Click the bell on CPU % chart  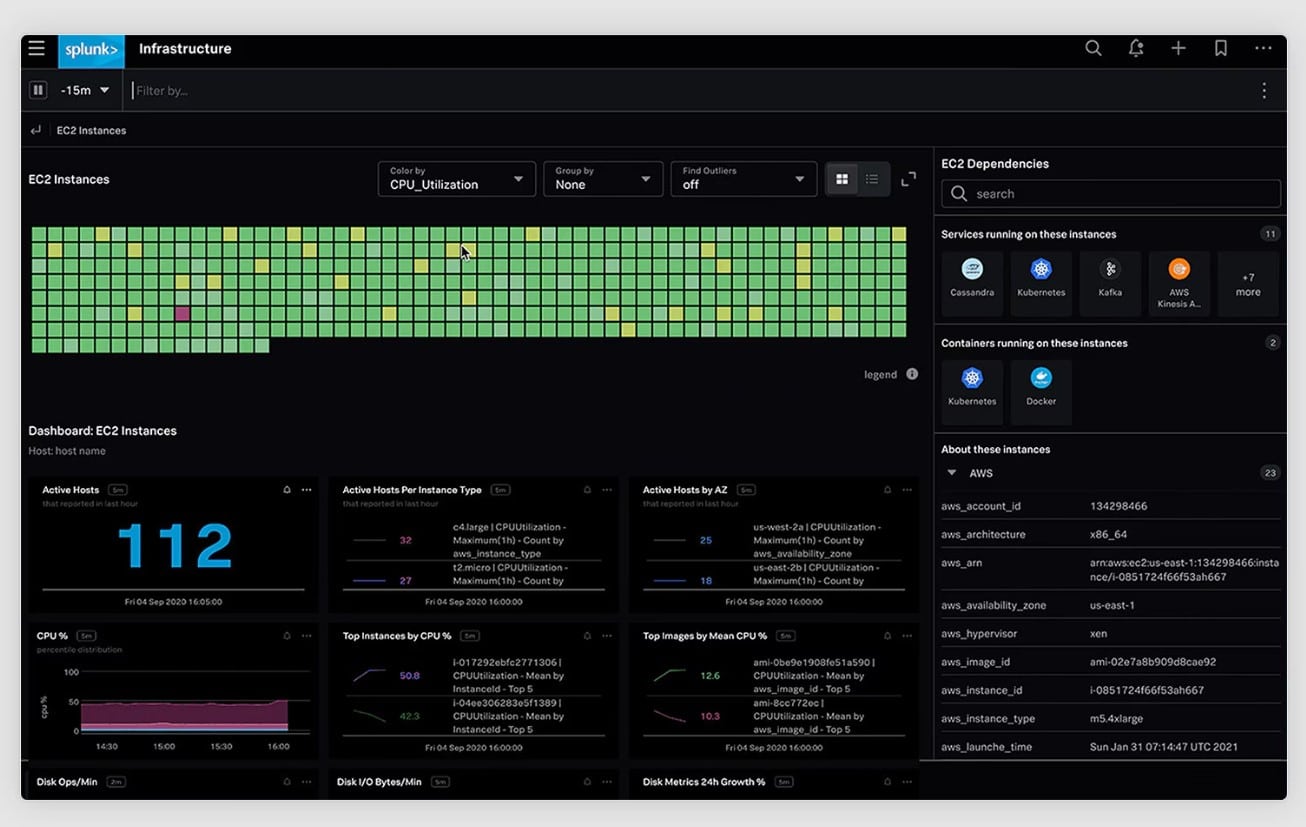pyautogui.click(x=287, y=636)
